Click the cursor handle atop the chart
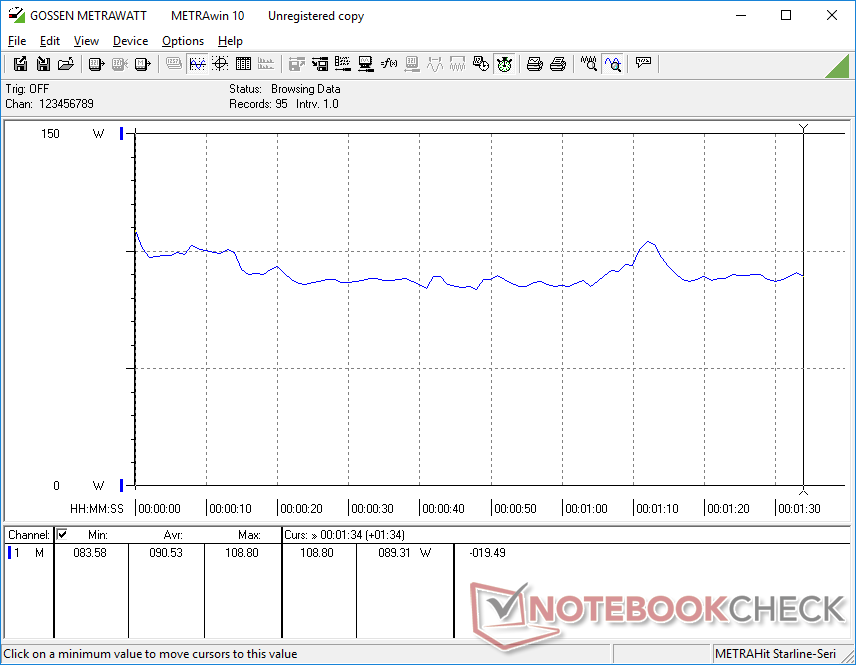The height and width of the screenshot is (665, 856). [x=803, y=128]
